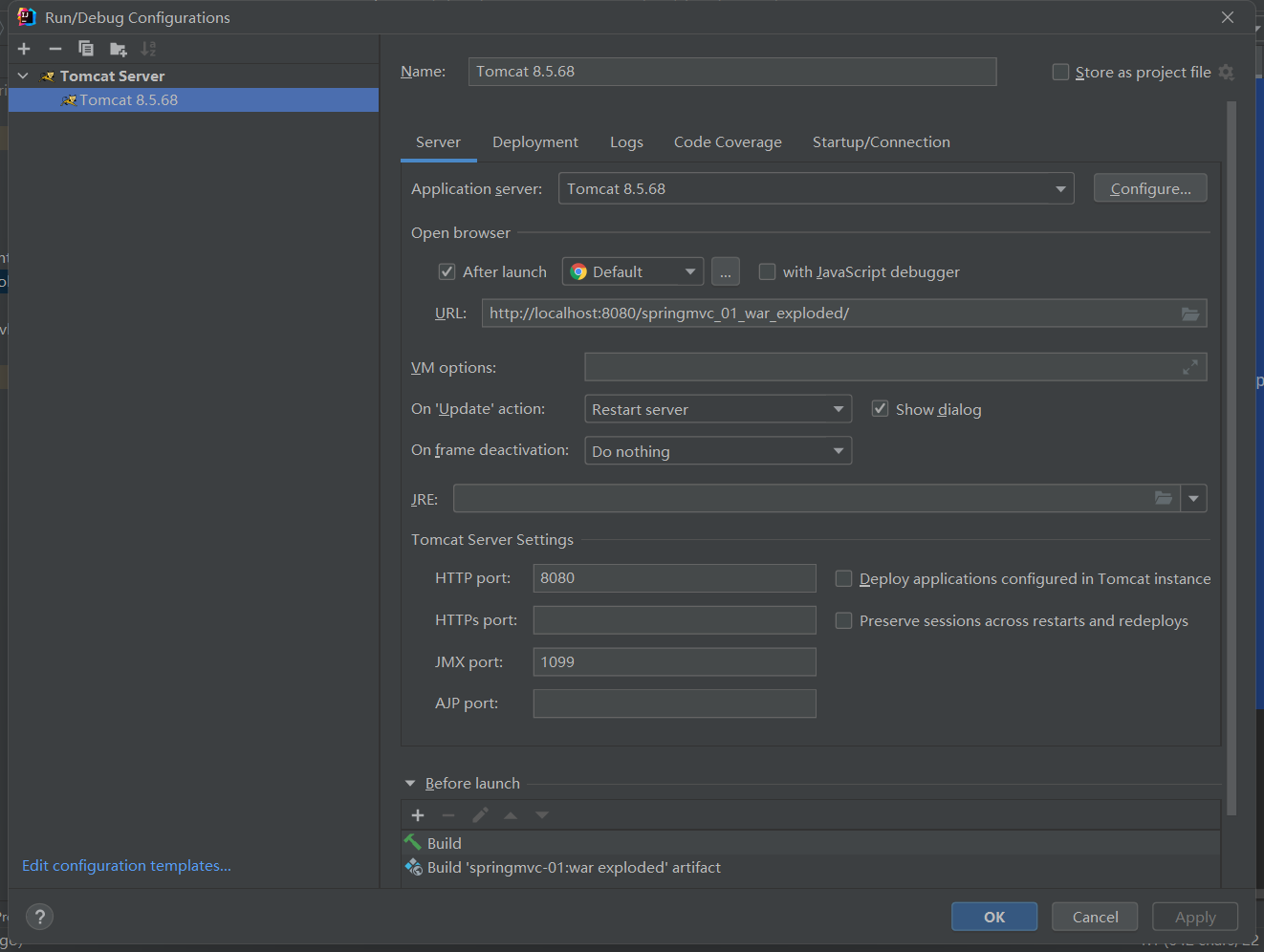This screenshot has height=952, width=1264.
Task: Toggle Preserve sessions across restarts and redeploys
Action: pyautogui.click(x=843, y=621)
